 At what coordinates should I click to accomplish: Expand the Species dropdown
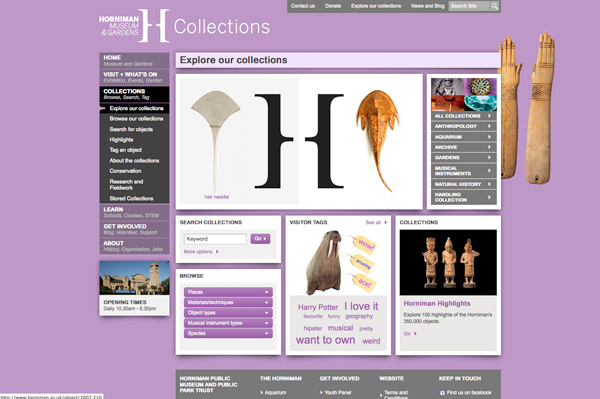(228, 333)
